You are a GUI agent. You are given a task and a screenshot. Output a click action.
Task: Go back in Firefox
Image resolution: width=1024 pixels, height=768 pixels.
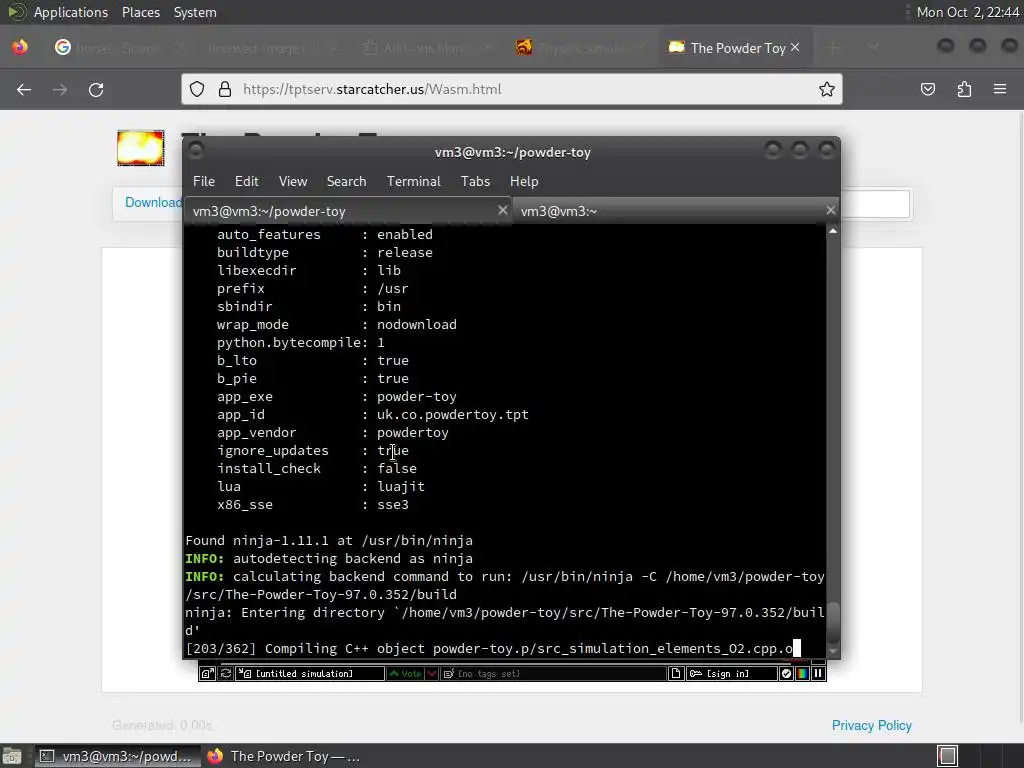[24, 89]
